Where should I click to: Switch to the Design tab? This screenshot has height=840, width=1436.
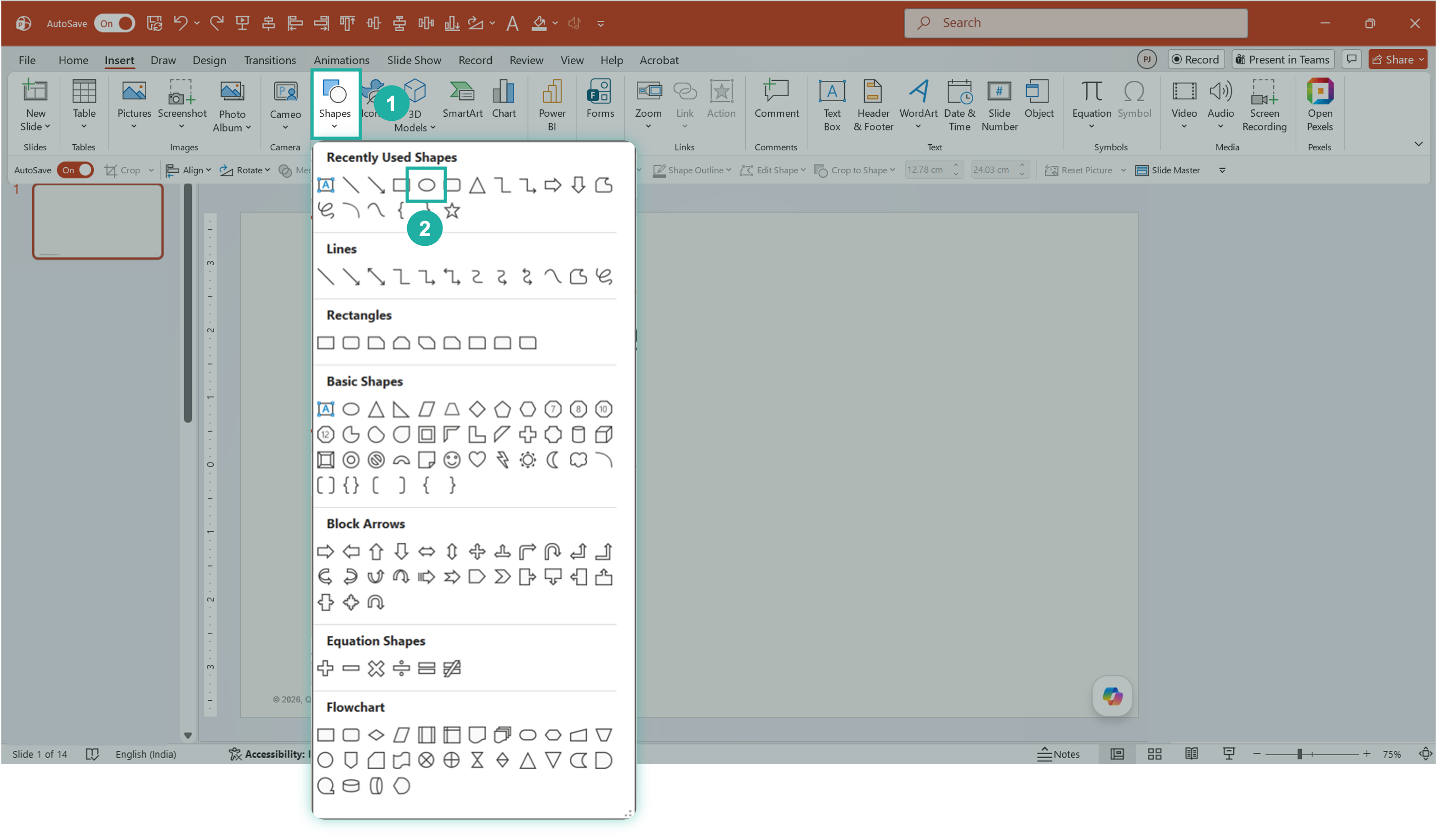coord(209,60)
